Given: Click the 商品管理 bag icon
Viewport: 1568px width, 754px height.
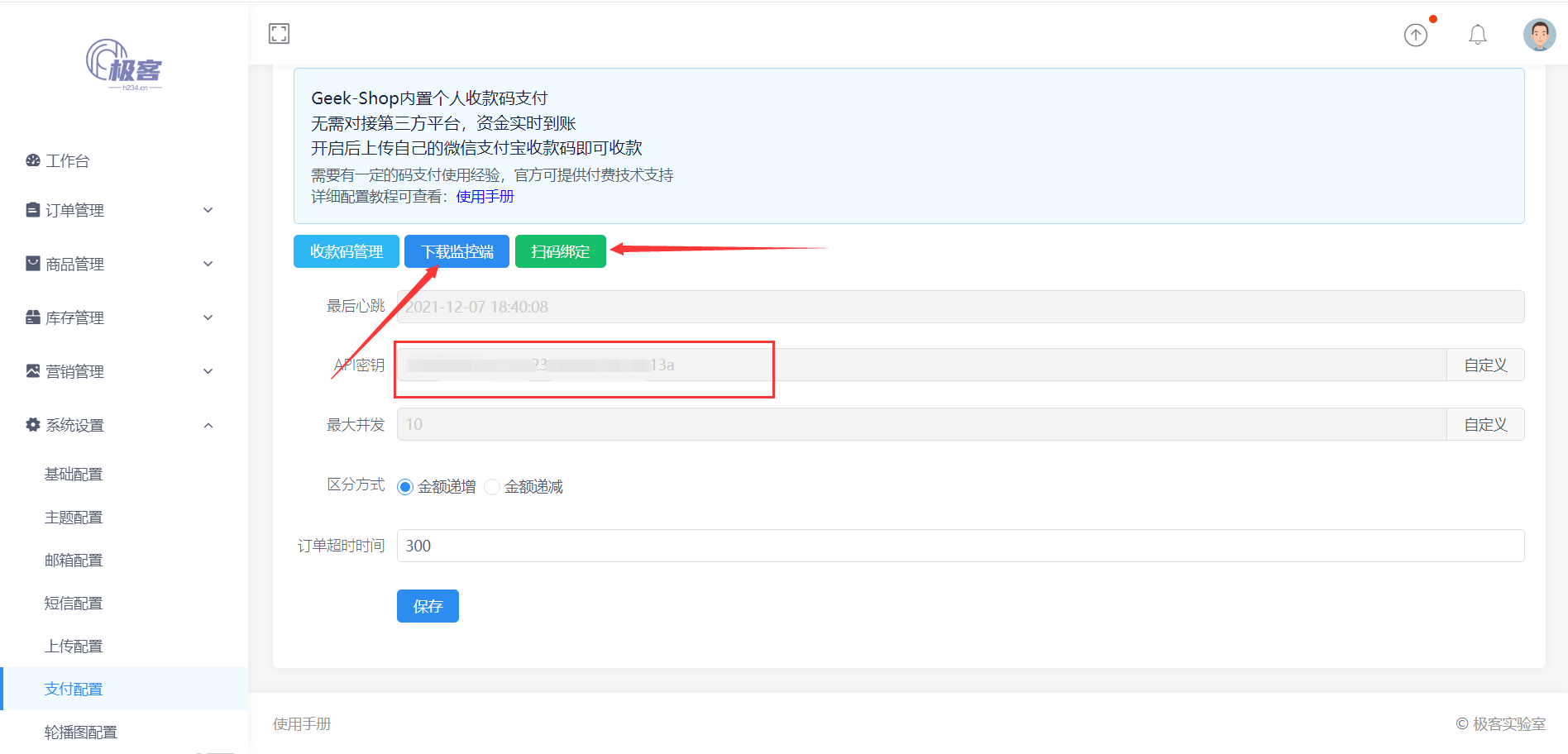Looking at the screenshot, I should [33, 264].
